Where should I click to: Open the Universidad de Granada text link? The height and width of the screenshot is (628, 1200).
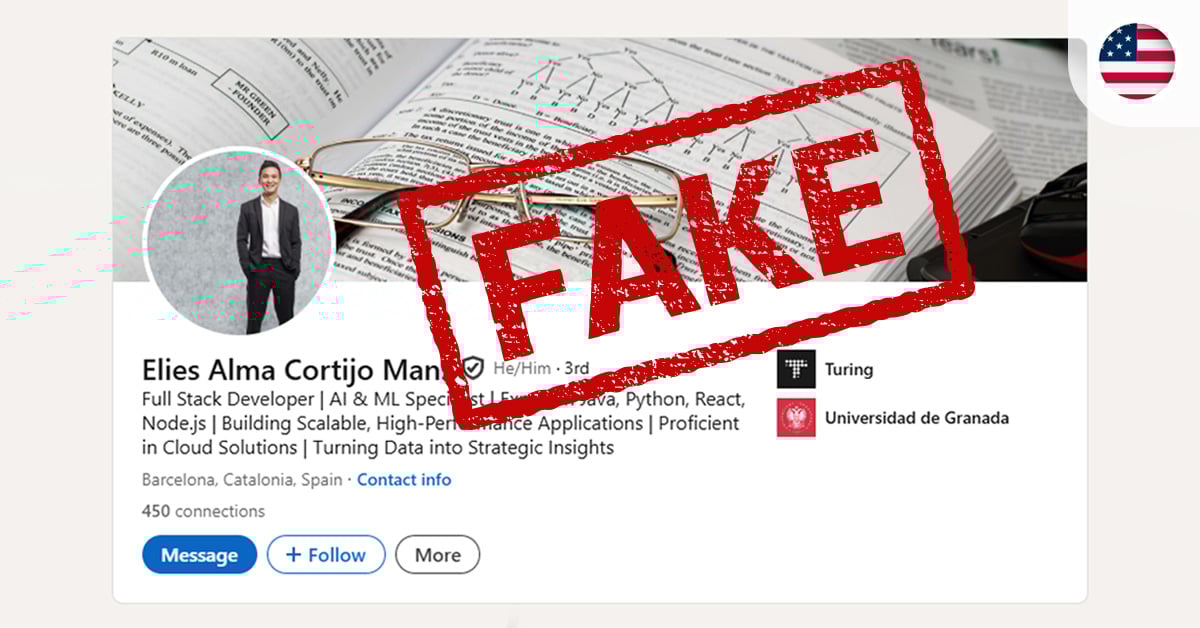[x=917, y=418]
